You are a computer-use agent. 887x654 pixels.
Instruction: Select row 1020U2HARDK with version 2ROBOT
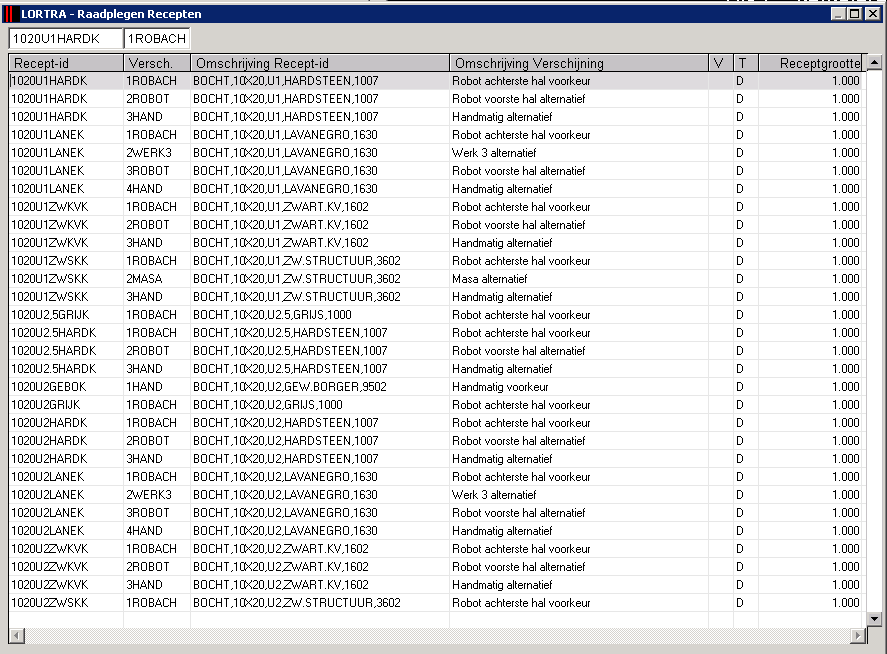438,441
